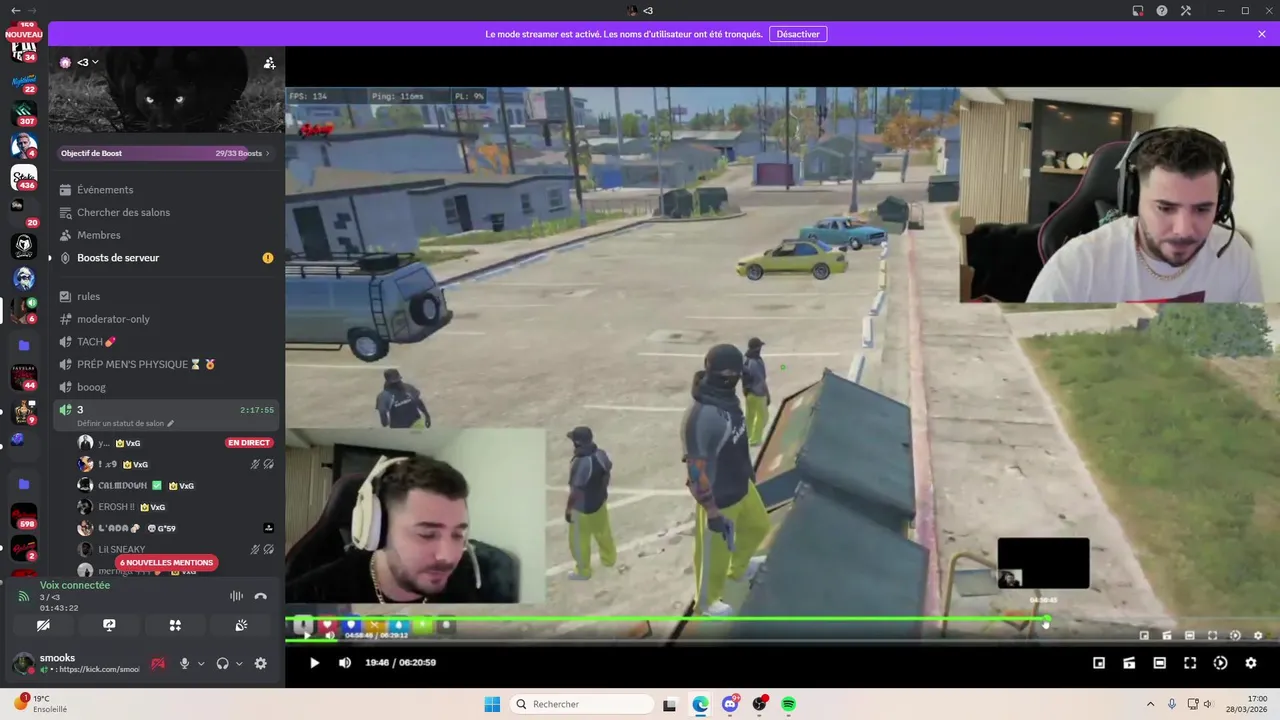Show hidden taskbar tray icons
The height and width of the screenshot is (720, 1280).
pos(1150,704)
